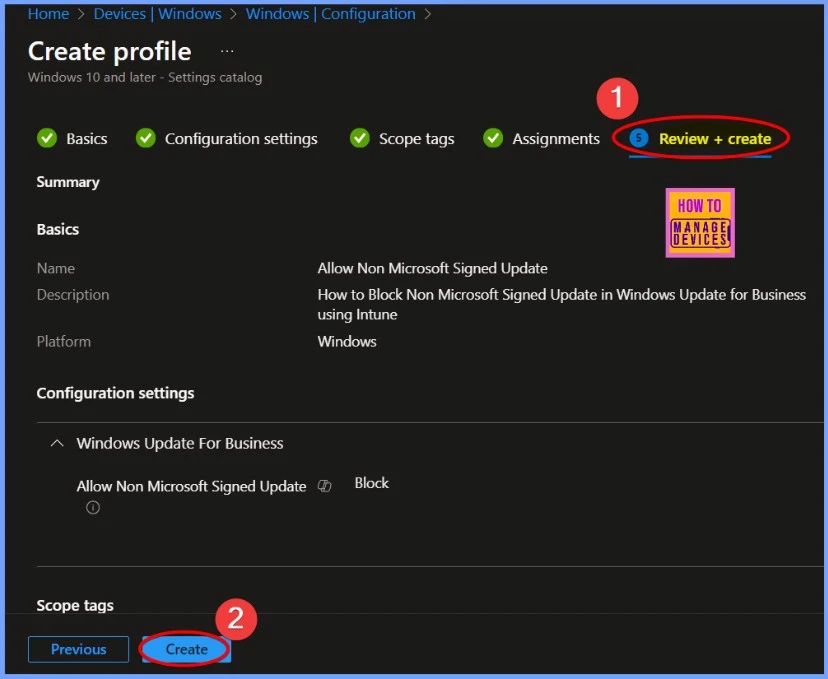Image resolution: width=828 pixels, height=679 pixels.
Task: Click the Create button
Action: [x=186, y=649]
